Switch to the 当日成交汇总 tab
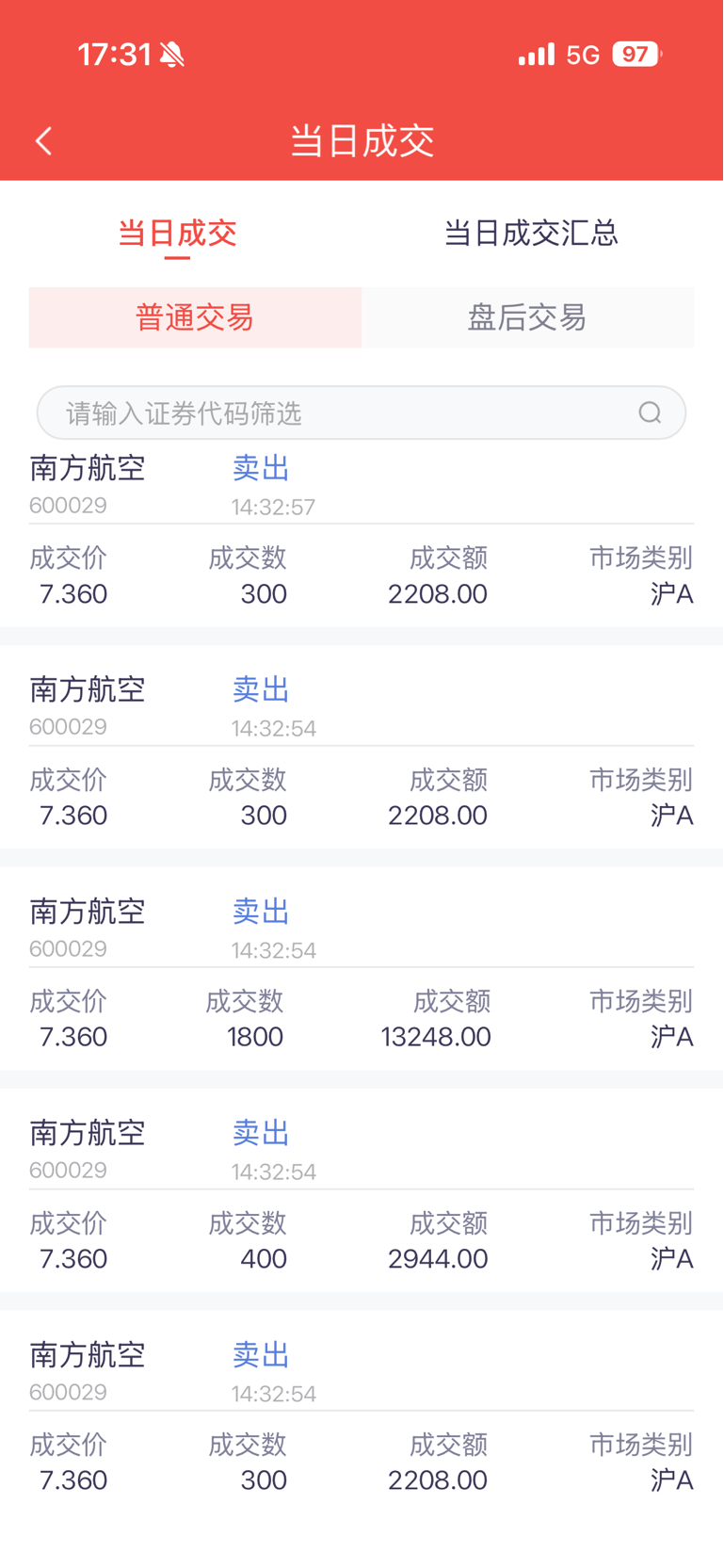Screen dimensions: 724x1568 click(530, 233)
